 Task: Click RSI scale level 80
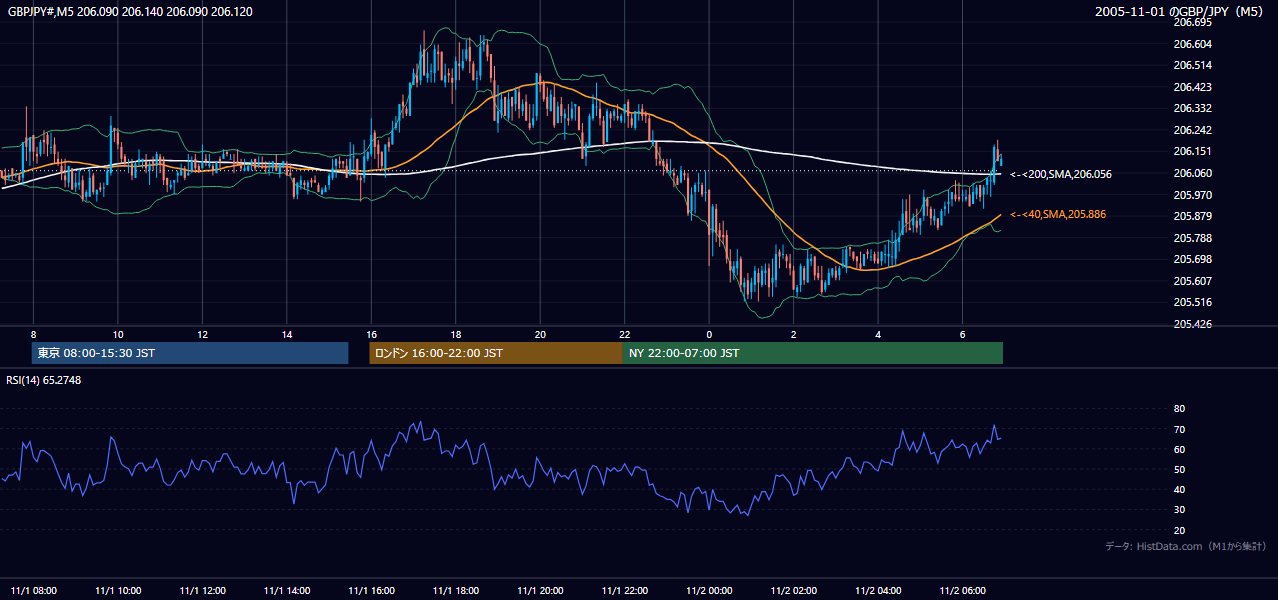coord(1179,409)
